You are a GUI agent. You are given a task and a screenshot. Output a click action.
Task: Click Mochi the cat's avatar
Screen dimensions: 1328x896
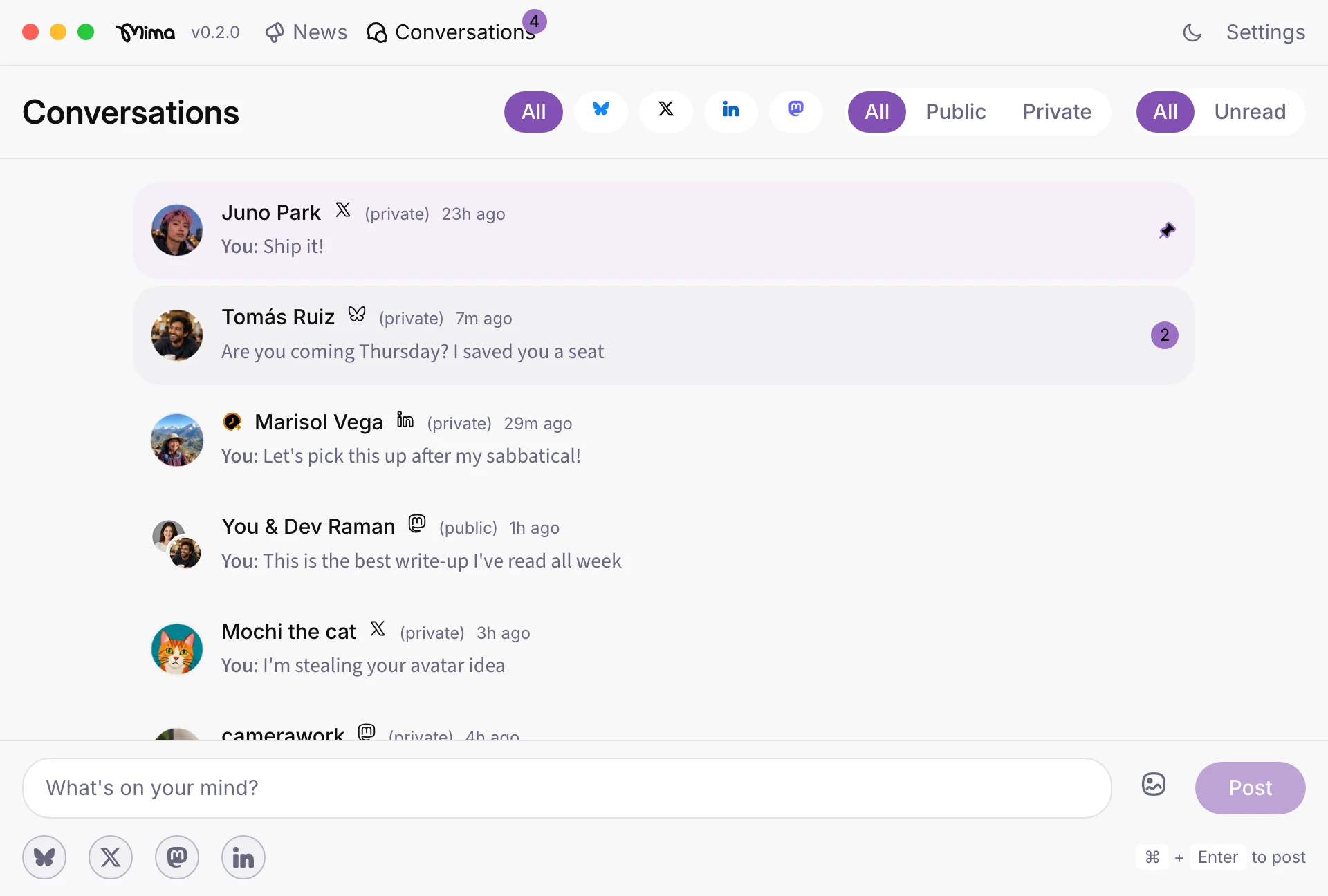coord(177,649)
